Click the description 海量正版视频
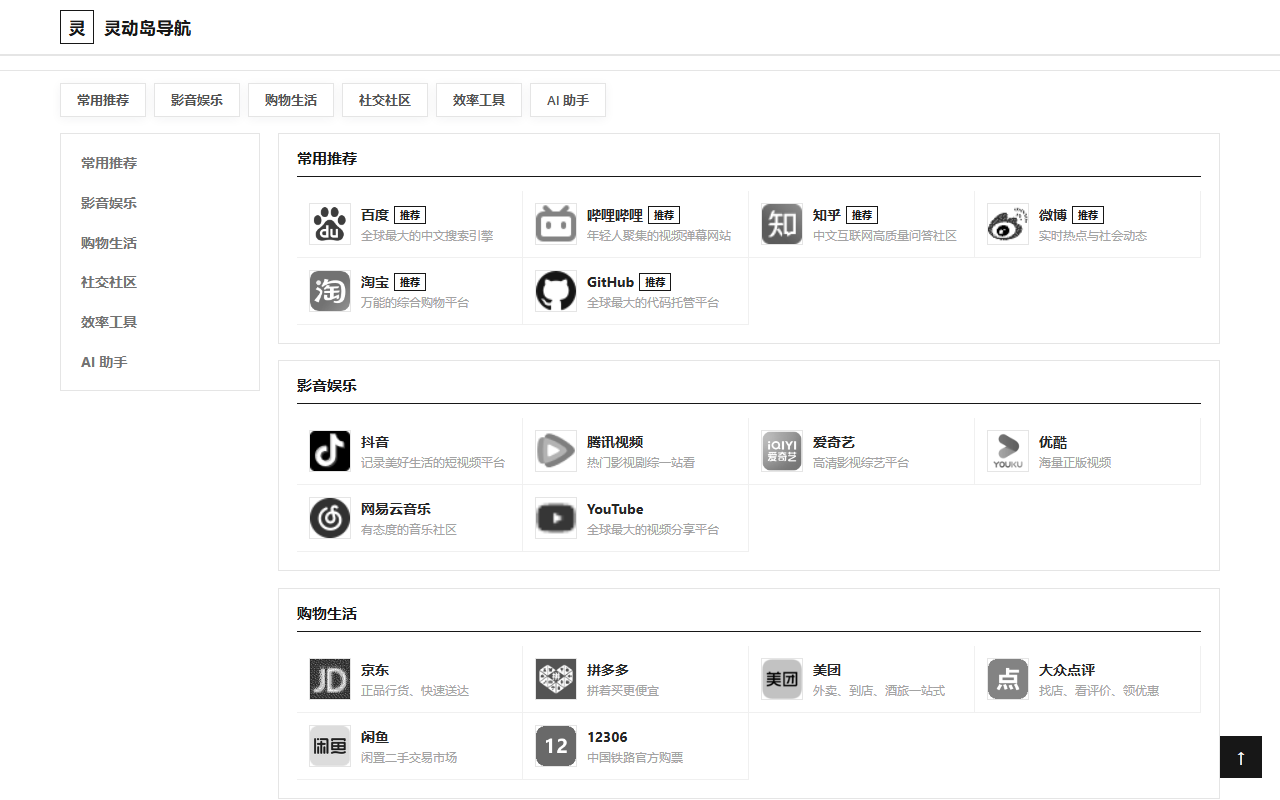The height and width of the screenshot is (800, 1280). [x=1075, y=463]
